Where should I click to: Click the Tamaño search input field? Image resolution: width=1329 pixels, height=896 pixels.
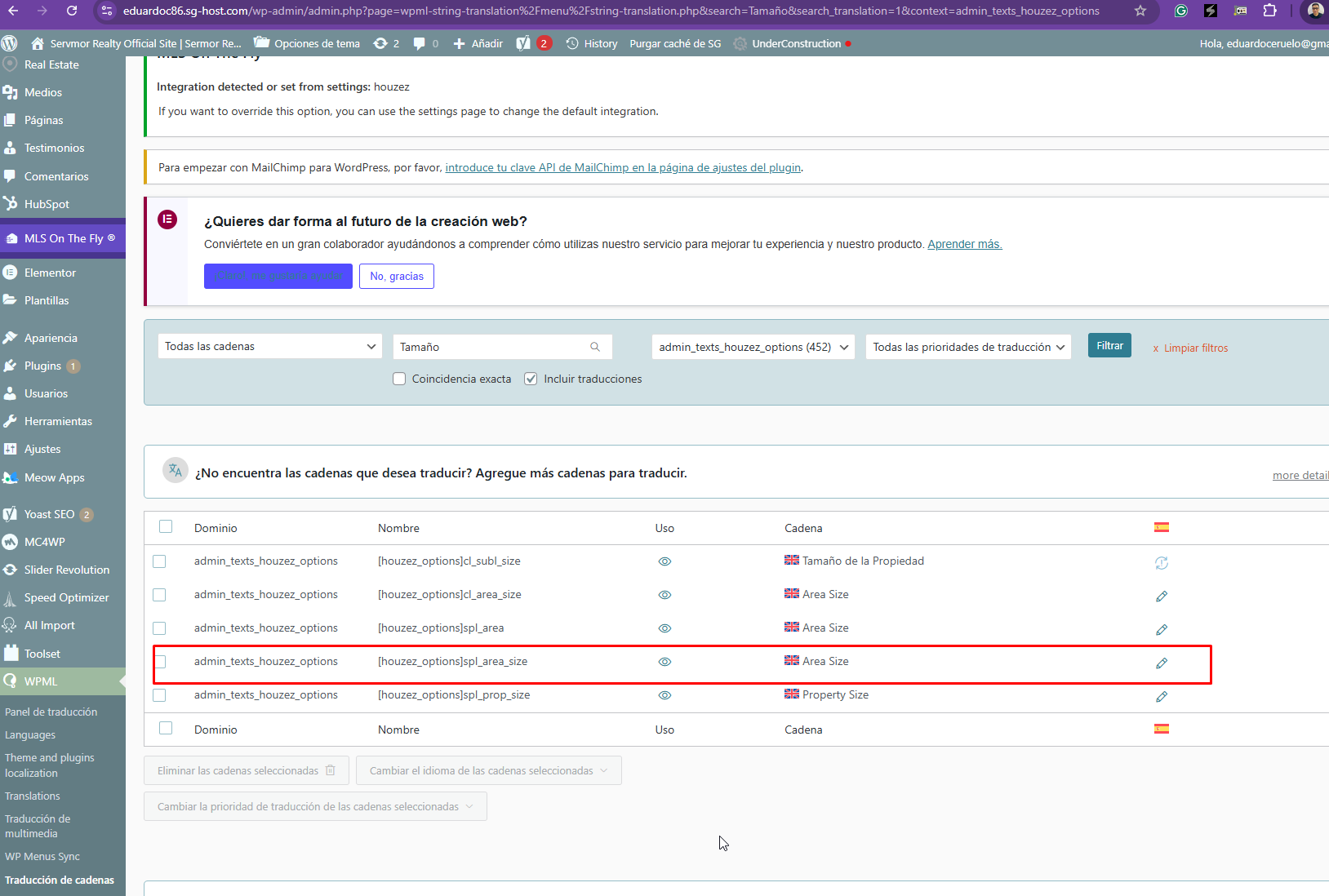coord(491,347)
